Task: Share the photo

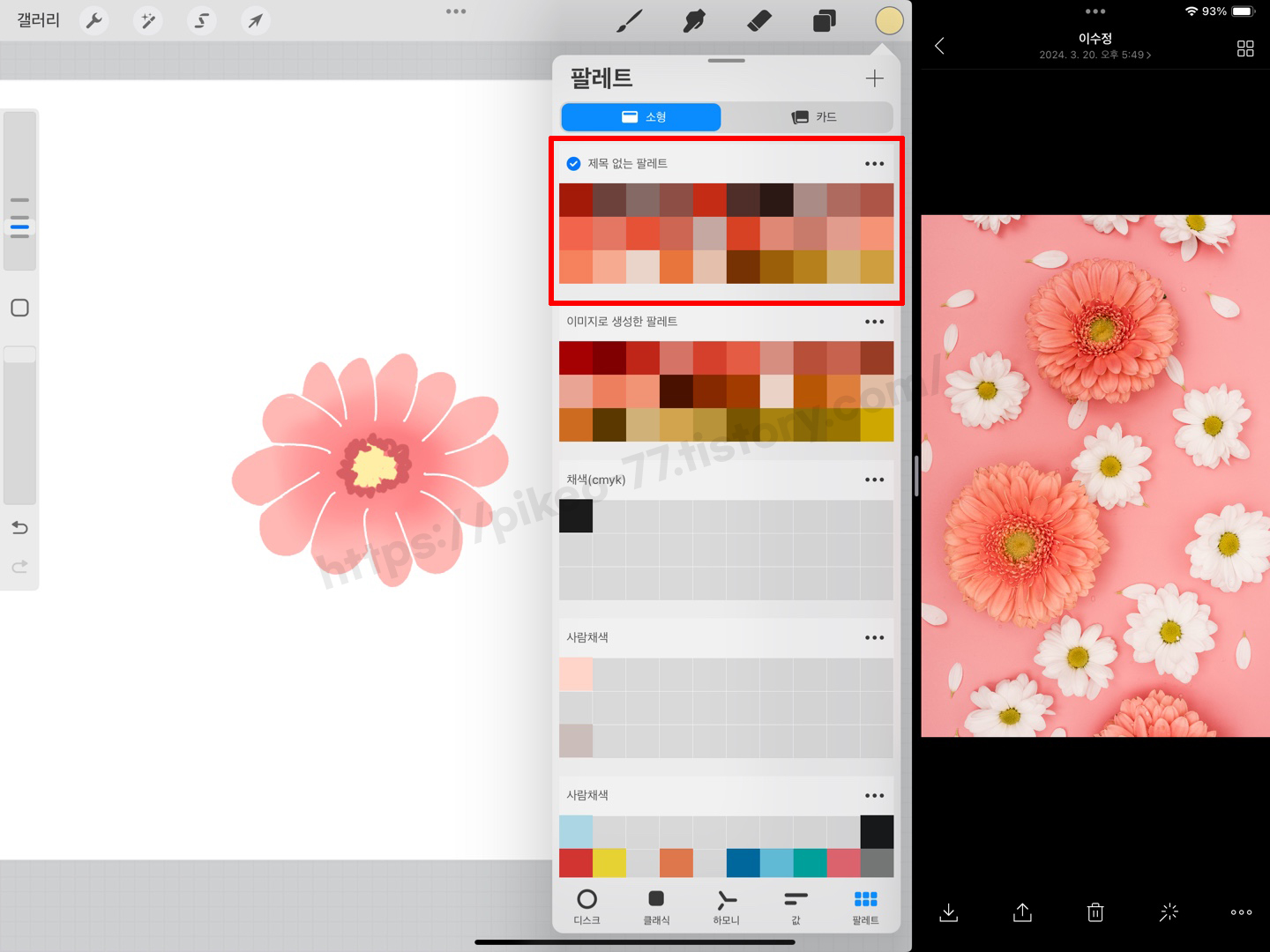Action: pos(1022,912)
